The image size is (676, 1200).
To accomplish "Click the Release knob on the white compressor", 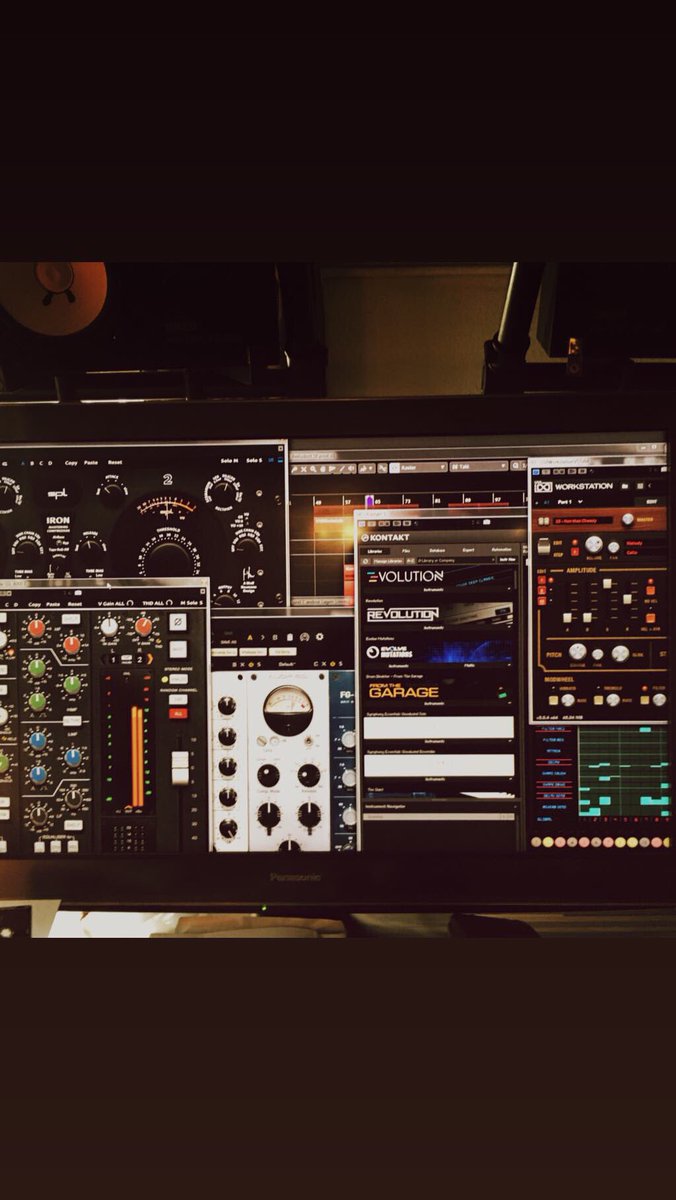I will [x=309, y=775].
